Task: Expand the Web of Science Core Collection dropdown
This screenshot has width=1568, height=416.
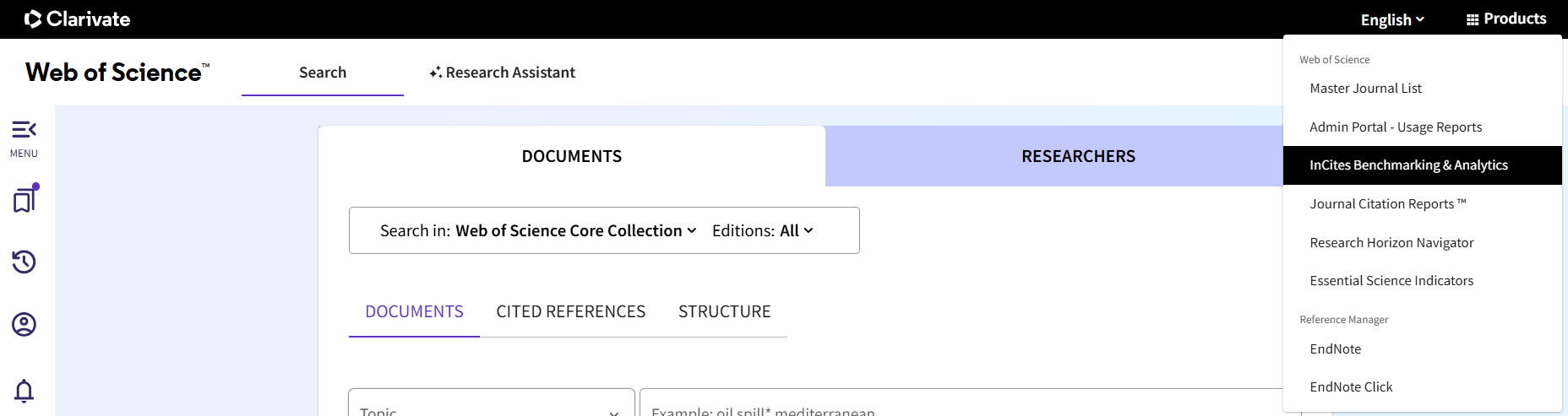Action: coord(575,230)
